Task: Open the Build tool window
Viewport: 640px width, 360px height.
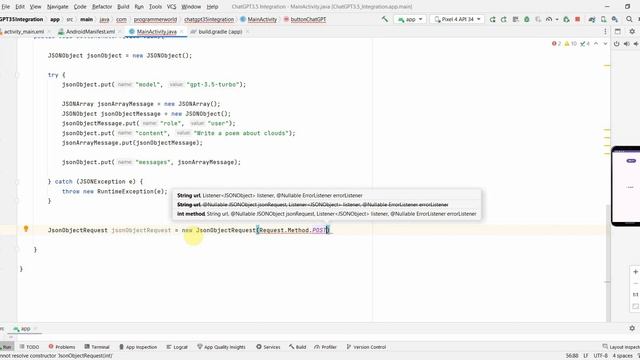Action: [x=298, y=347]
